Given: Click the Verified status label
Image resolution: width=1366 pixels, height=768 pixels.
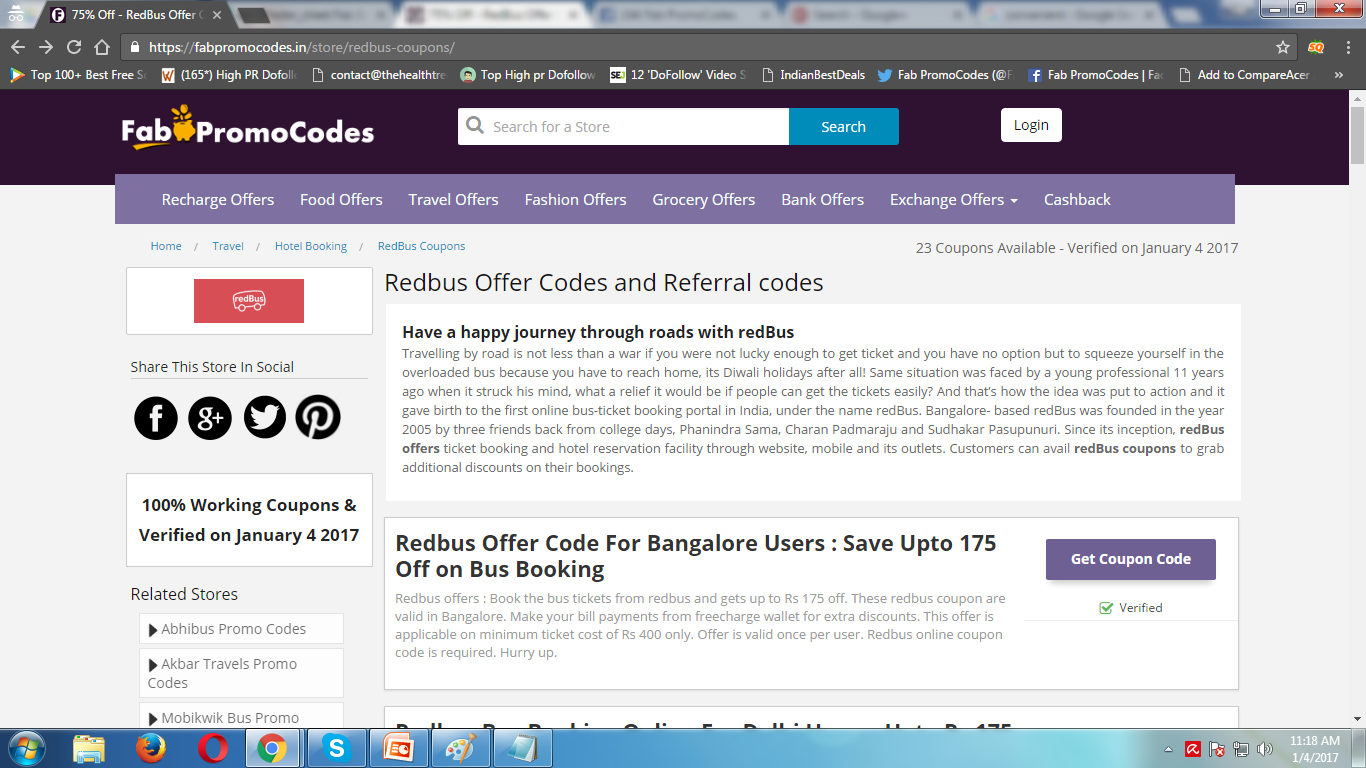Looking at the screenshot, I should [1131, 608].
